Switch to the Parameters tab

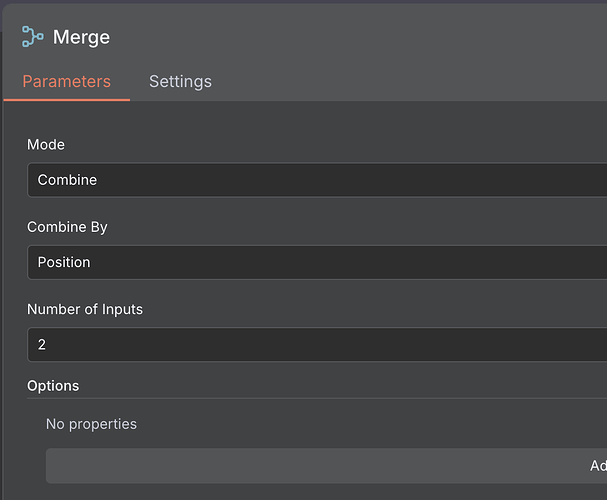pyautogui.click(x=67, y=82)
